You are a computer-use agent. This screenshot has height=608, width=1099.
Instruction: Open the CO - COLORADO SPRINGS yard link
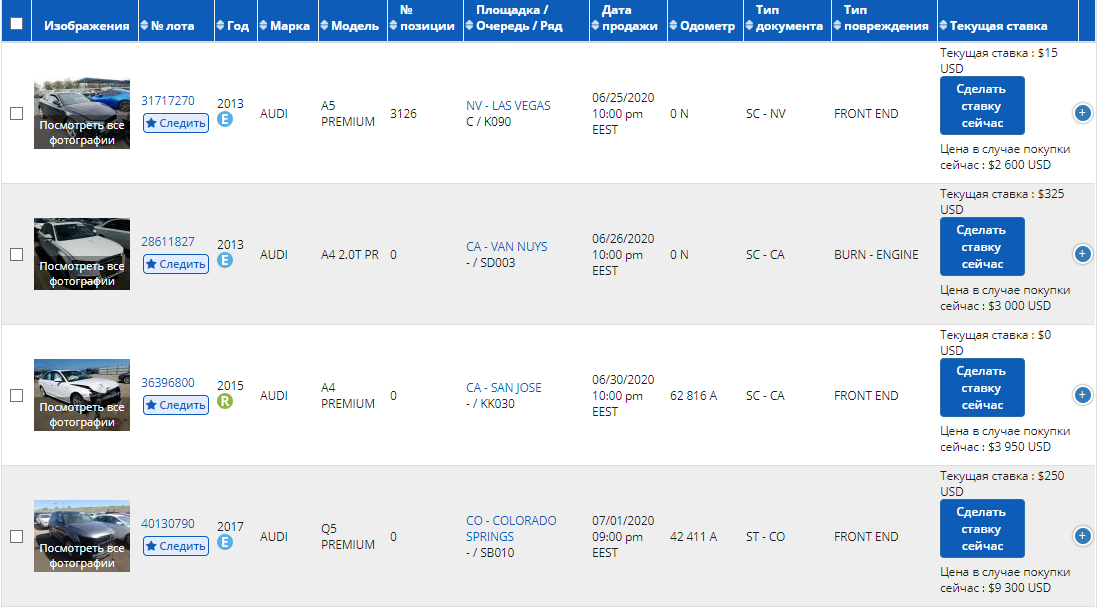pos(511,529)
